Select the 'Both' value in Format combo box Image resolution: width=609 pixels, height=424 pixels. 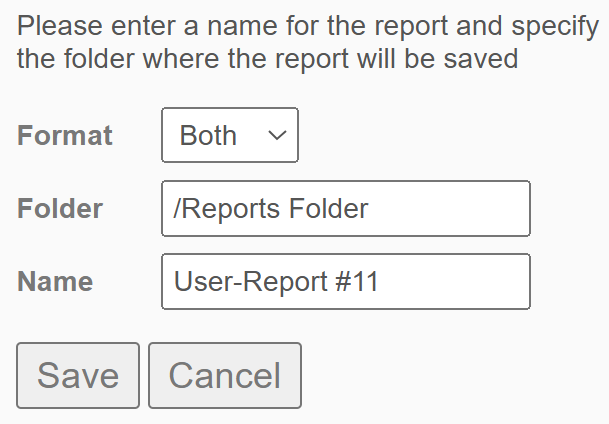point(209,135)
